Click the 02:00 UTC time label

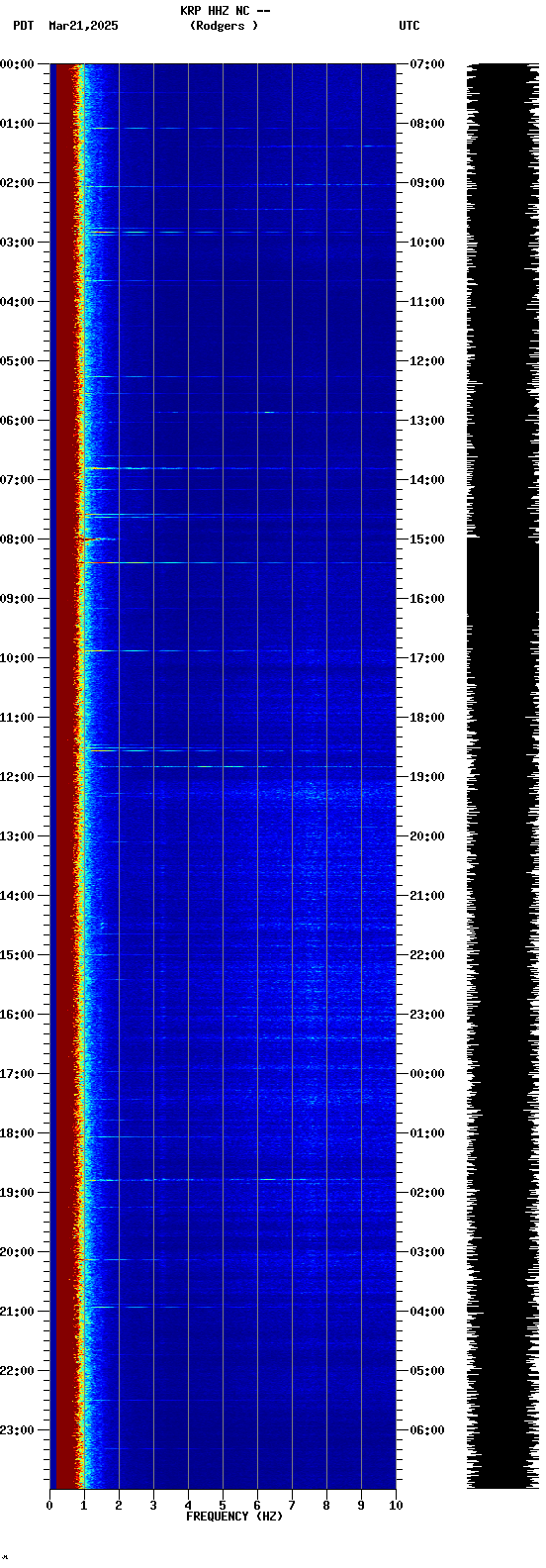(426, 1193)
